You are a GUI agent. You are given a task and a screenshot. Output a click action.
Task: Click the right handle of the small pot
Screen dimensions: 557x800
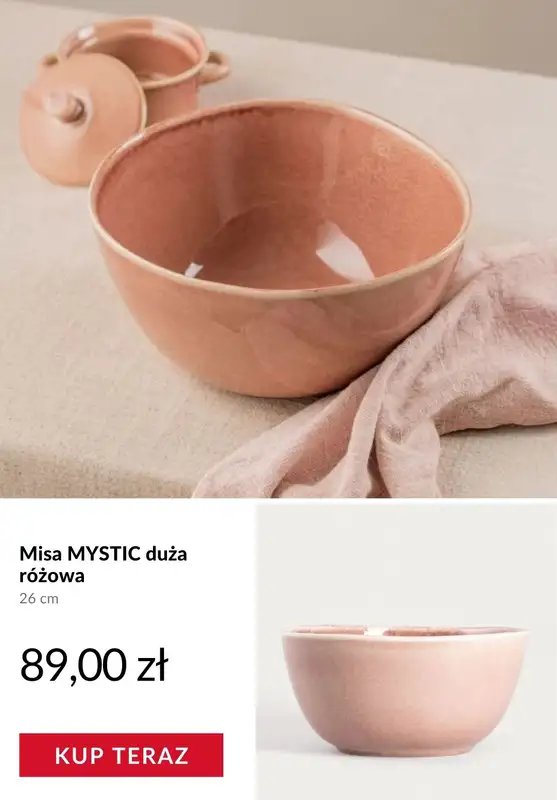pos(214,67)
